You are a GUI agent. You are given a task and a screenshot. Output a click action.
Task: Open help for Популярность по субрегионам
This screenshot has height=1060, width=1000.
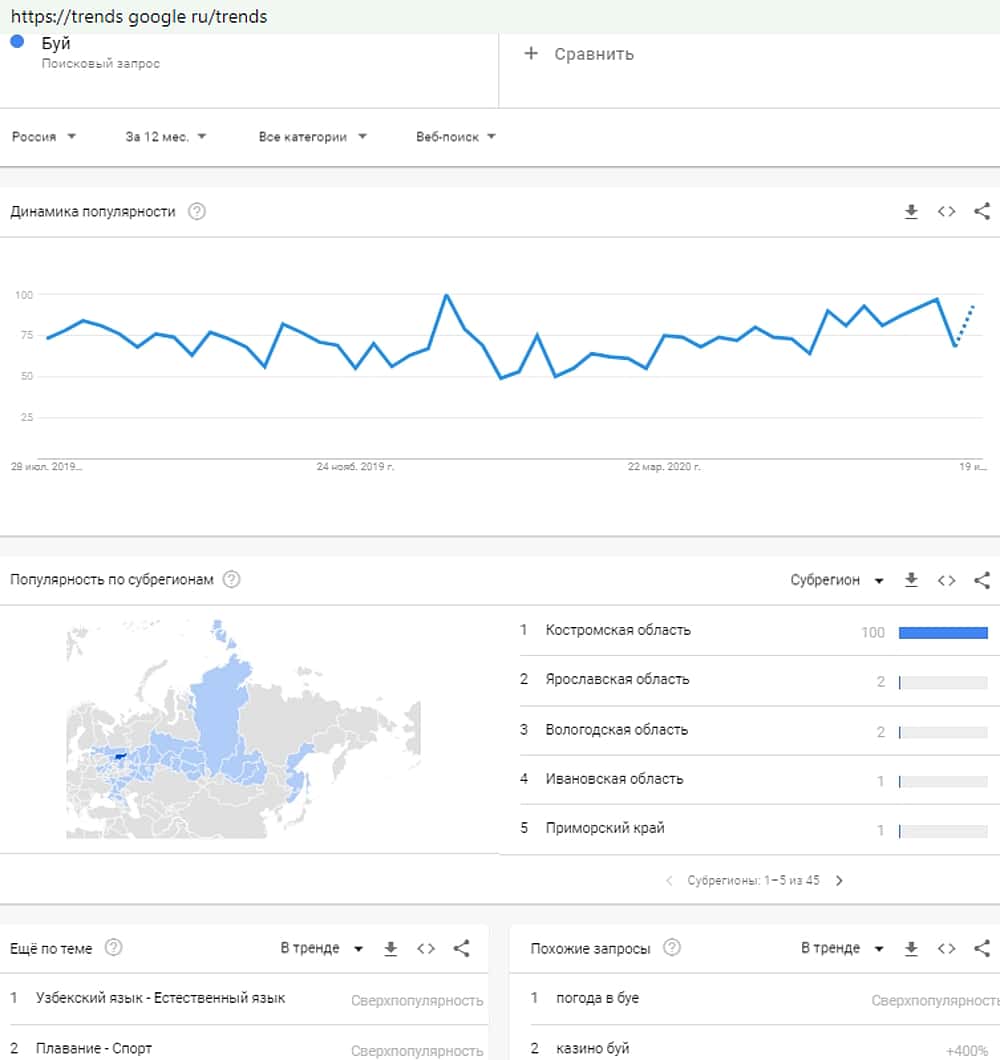(x=231, y=579)
